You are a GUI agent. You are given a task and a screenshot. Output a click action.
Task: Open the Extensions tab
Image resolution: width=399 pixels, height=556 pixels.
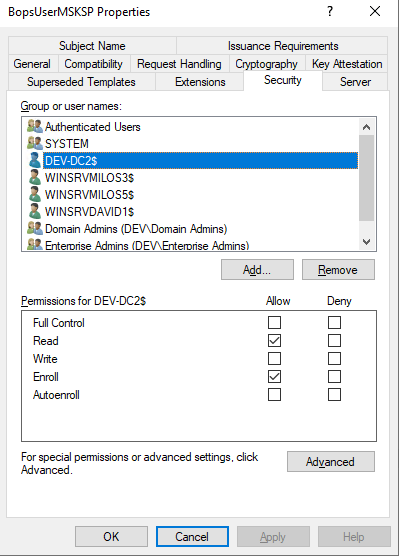(200, 82)
